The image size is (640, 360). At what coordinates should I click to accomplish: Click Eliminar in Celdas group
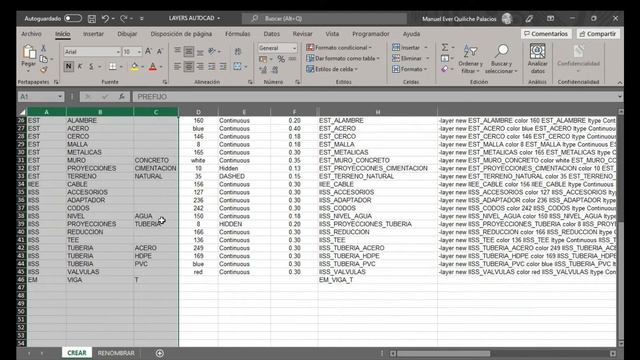tap(410, 58)
